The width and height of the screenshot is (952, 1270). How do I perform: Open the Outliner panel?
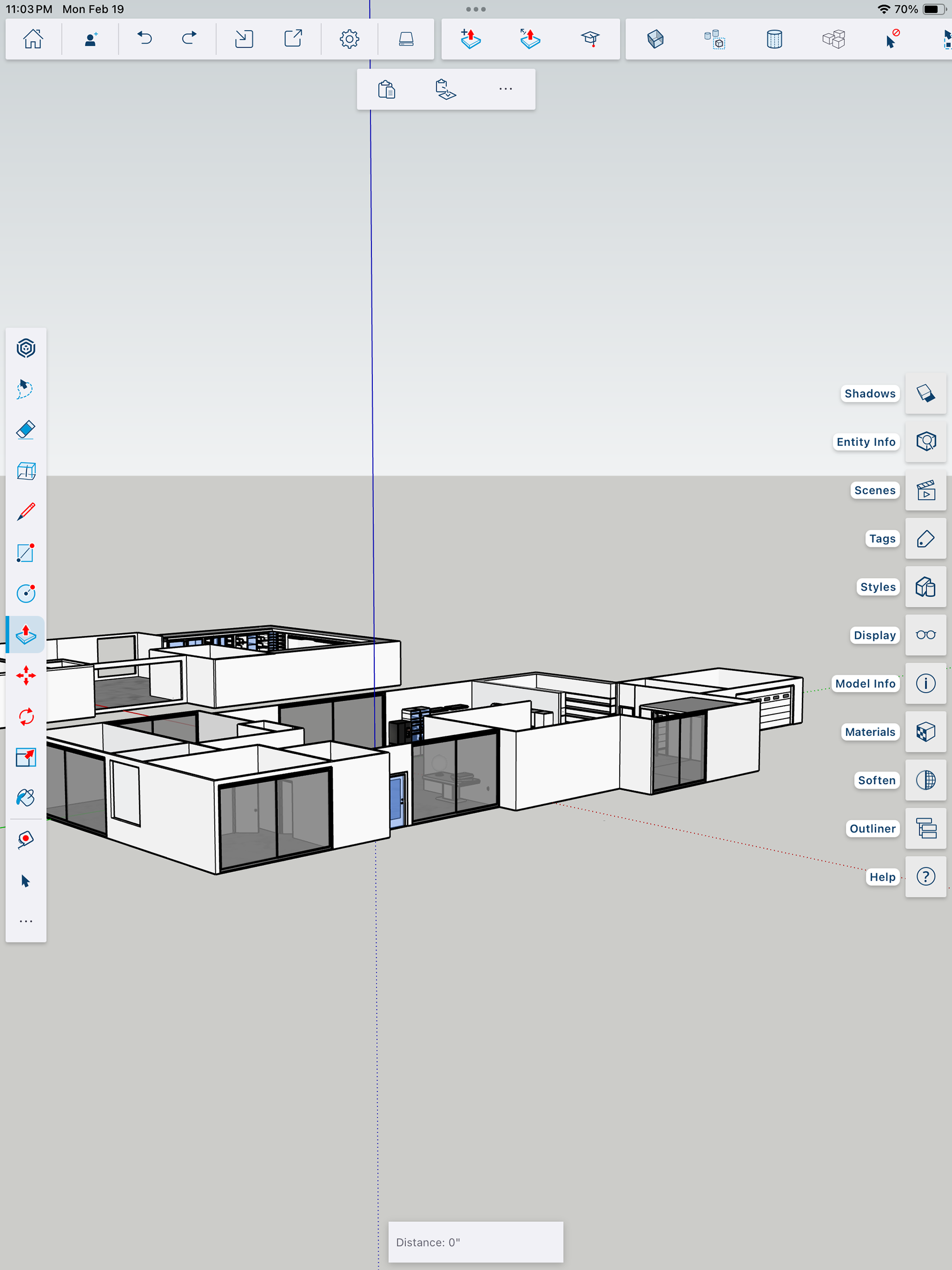[x=925, y=829]
